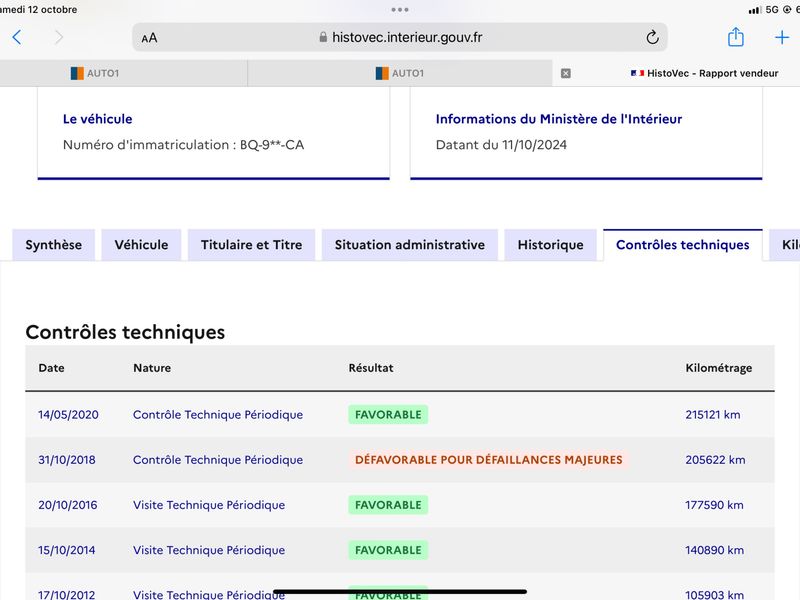Click the FAVORABLE badge on the 15/10/2014 row

pos(388,550)
